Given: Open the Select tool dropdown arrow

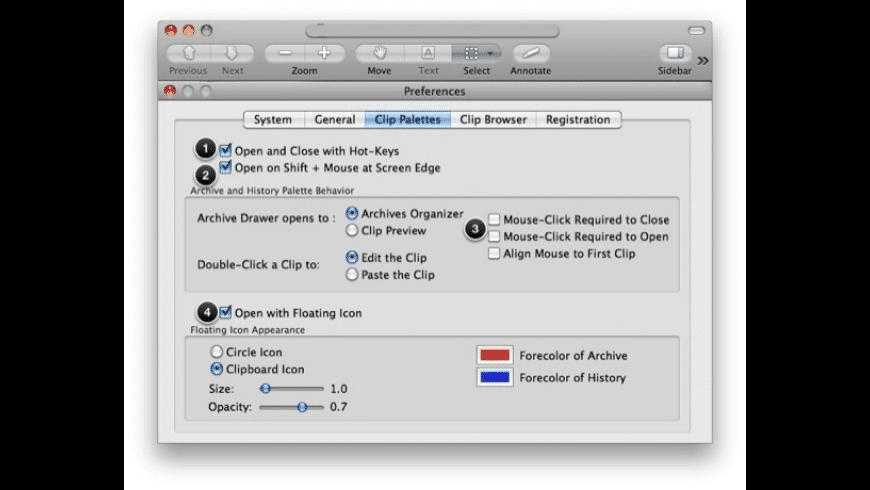Looking at the screenshot, I should [489, 53].
